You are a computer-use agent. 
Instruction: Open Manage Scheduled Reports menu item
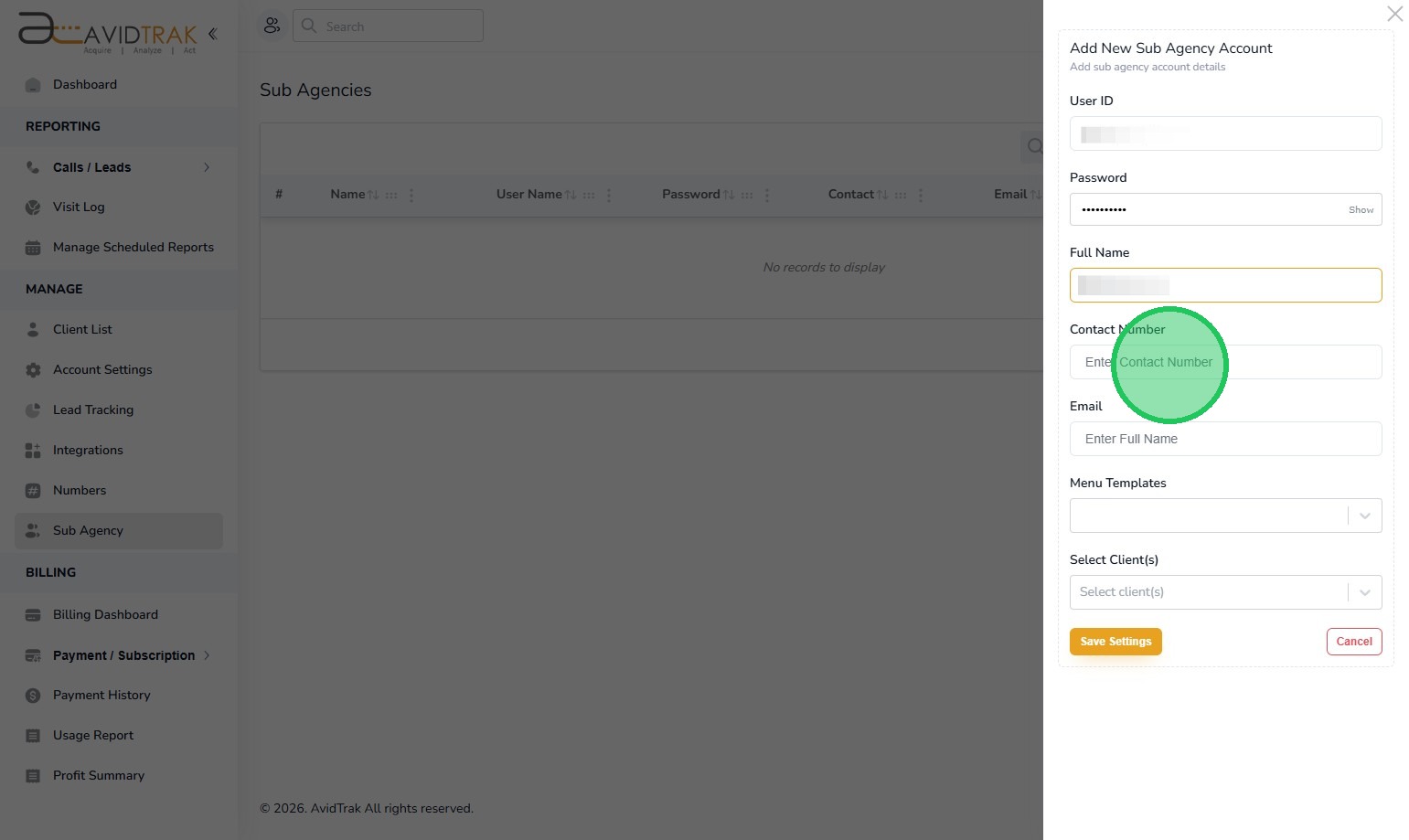(133, 247)
